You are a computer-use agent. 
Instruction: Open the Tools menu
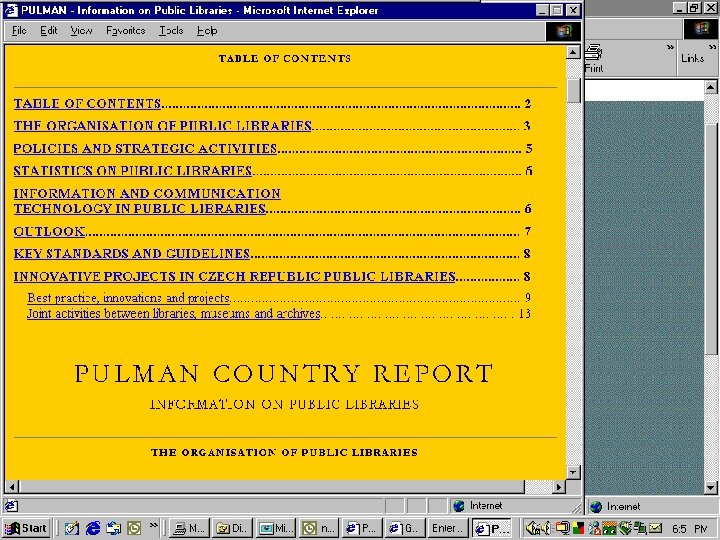(171, 31)
